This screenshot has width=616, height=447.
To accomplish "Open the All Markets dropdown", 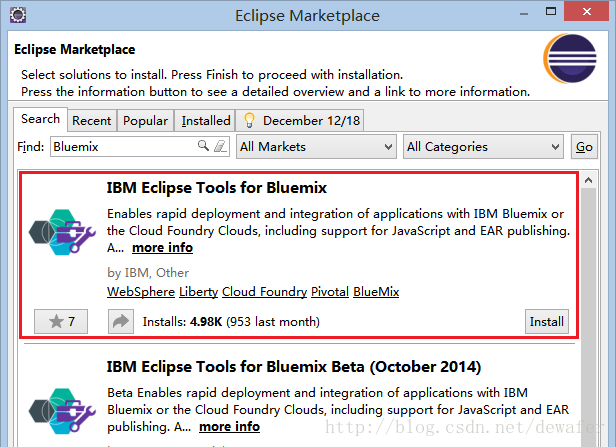I will (x=316, y=147).
